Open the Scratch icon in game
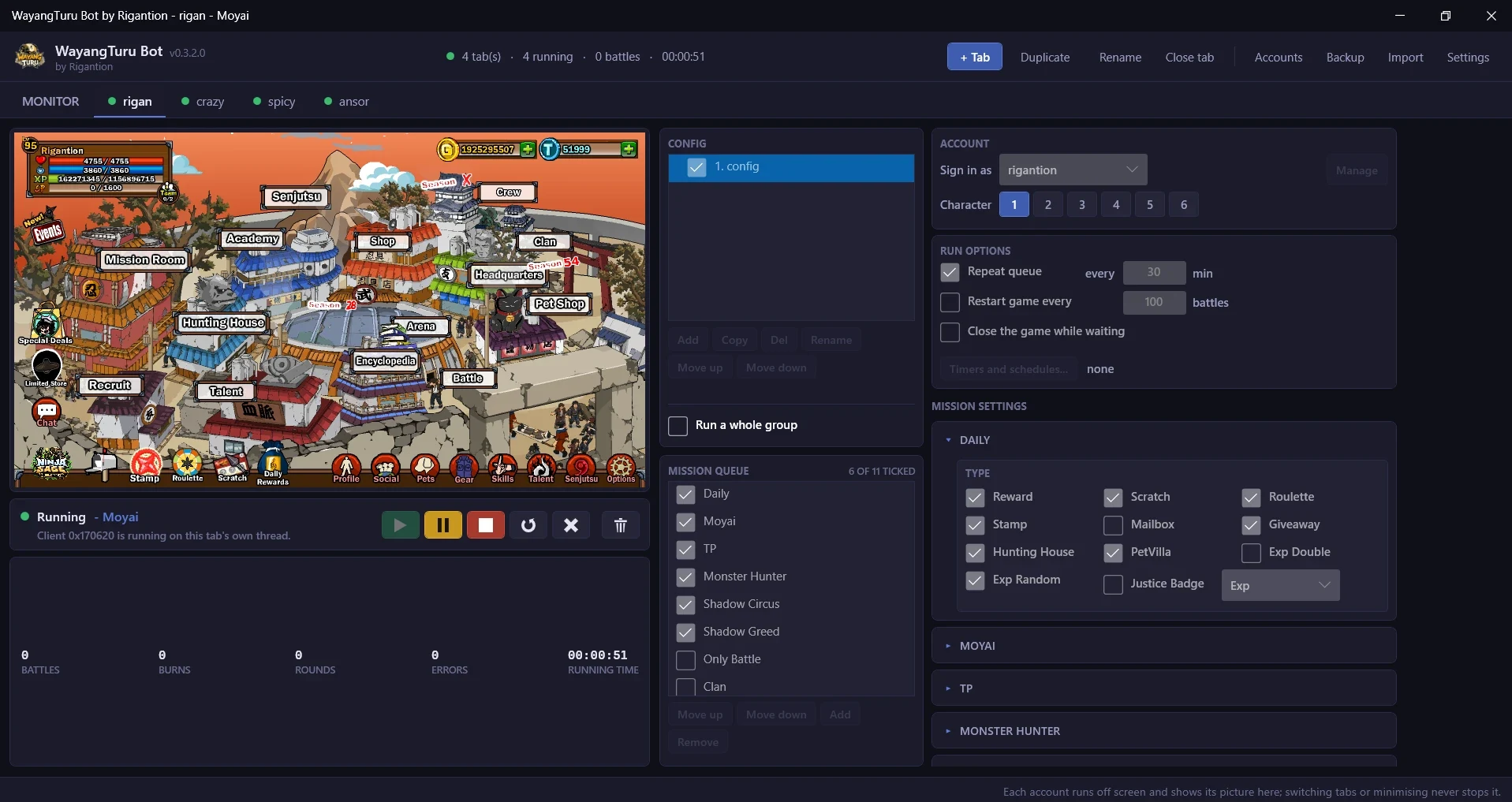 pyautogui.click(x=232, y=468)
